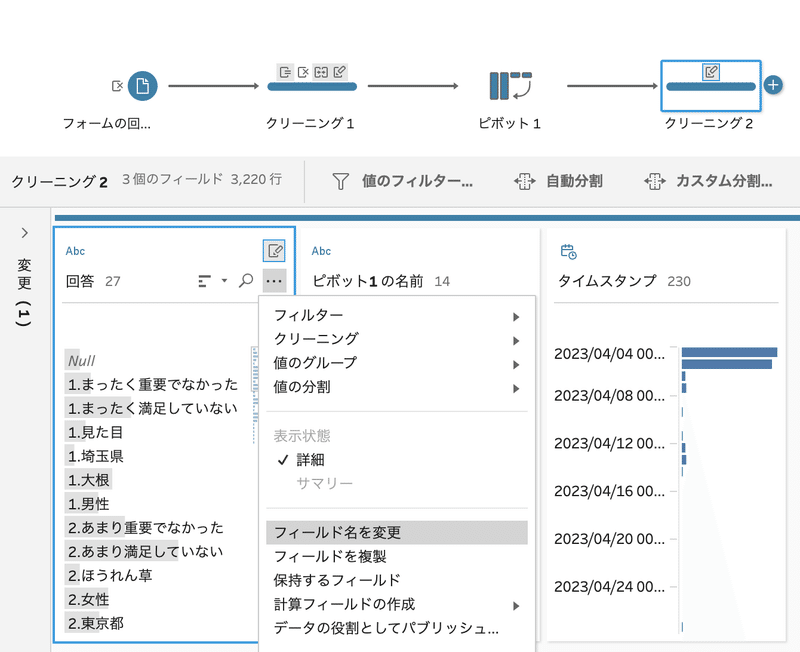Select the 2023/04/04 timestamp histogram bar
This screenshot has width=800, height=652.
pos(729,352)
